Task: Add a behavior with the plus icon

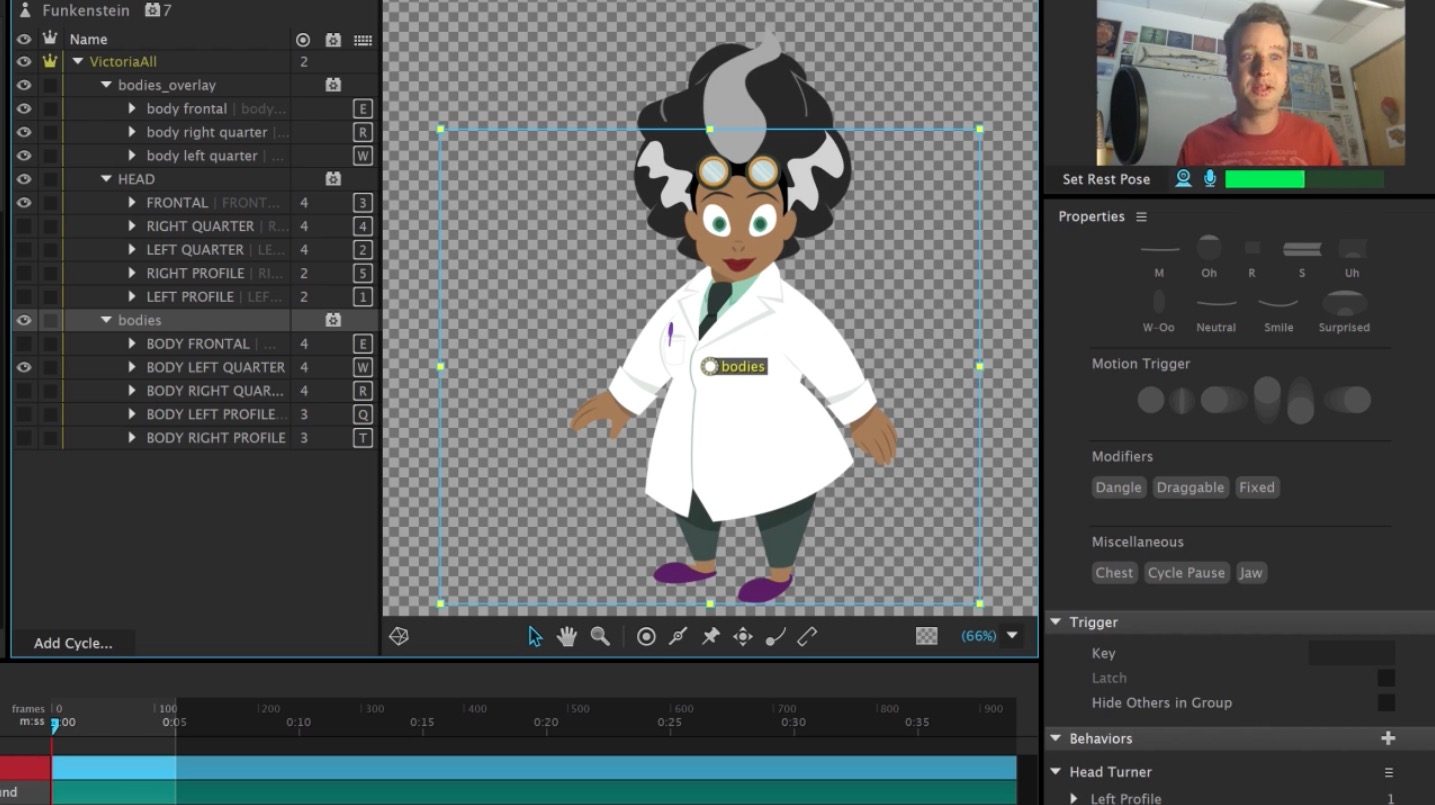Action: 1388,738
